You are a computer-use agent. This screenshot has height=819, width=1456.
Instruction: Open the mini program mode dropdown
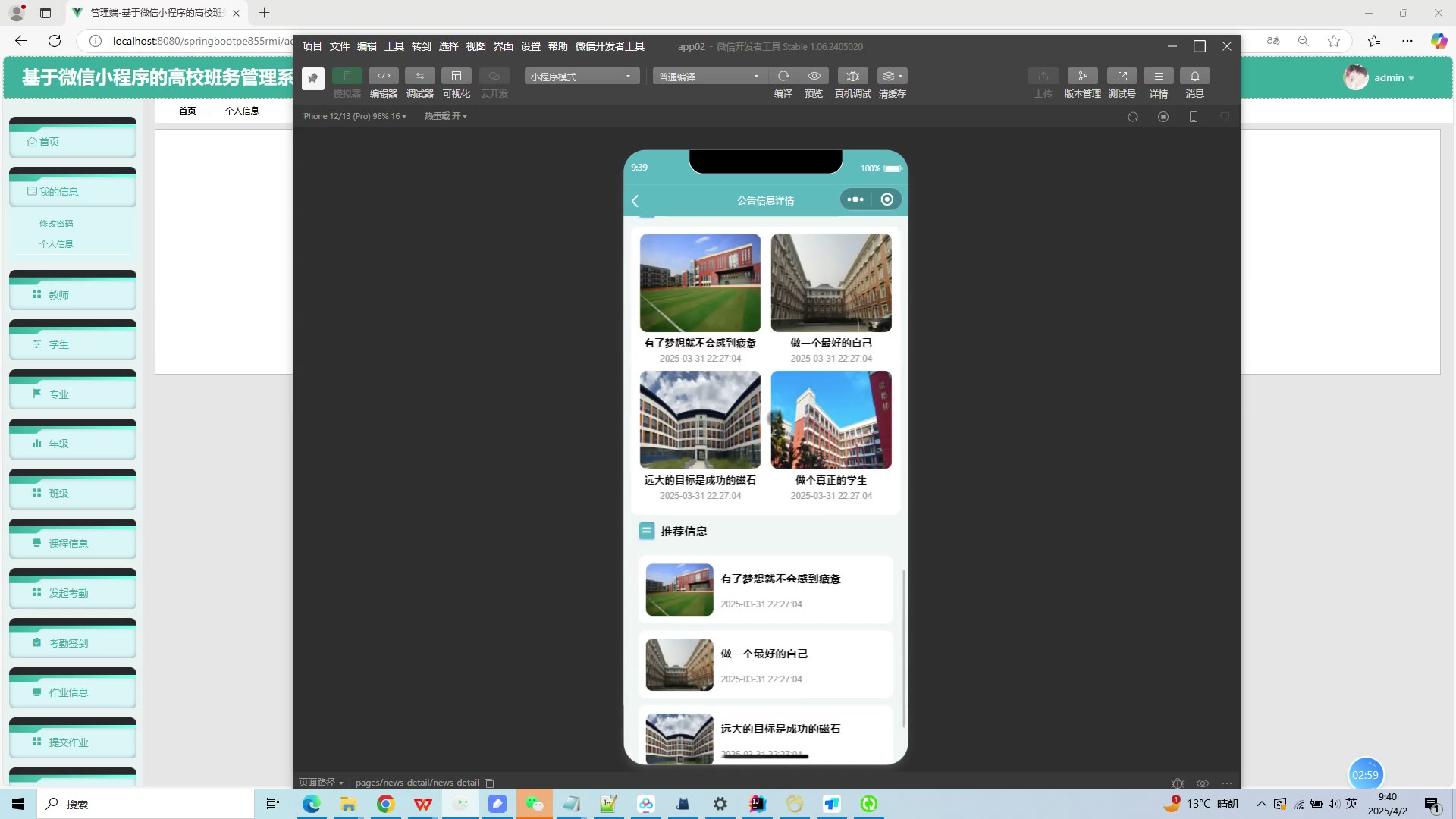pyautogui.click(x=581, y=77)
